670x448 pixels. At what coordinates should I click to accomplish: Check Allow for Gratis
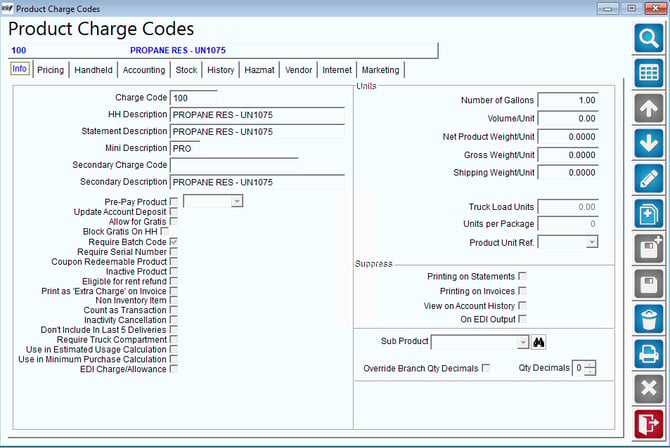(x=174, y=221)
